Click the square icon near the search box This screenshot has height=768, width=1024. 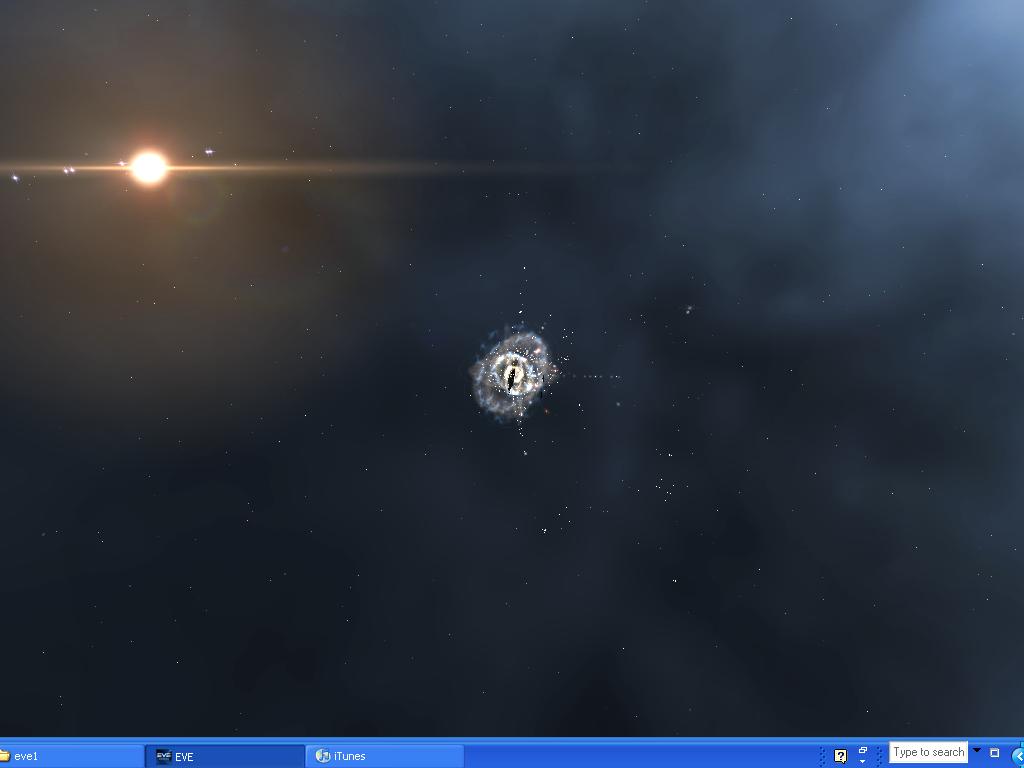(x=995, y=752)
